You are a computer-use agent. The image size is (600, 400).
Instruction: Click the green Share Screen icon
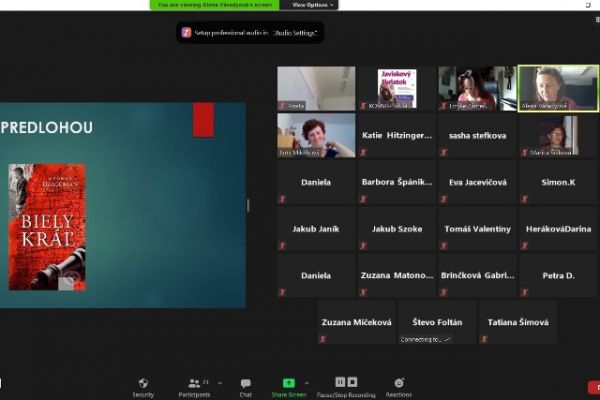[x=288, y=383]
